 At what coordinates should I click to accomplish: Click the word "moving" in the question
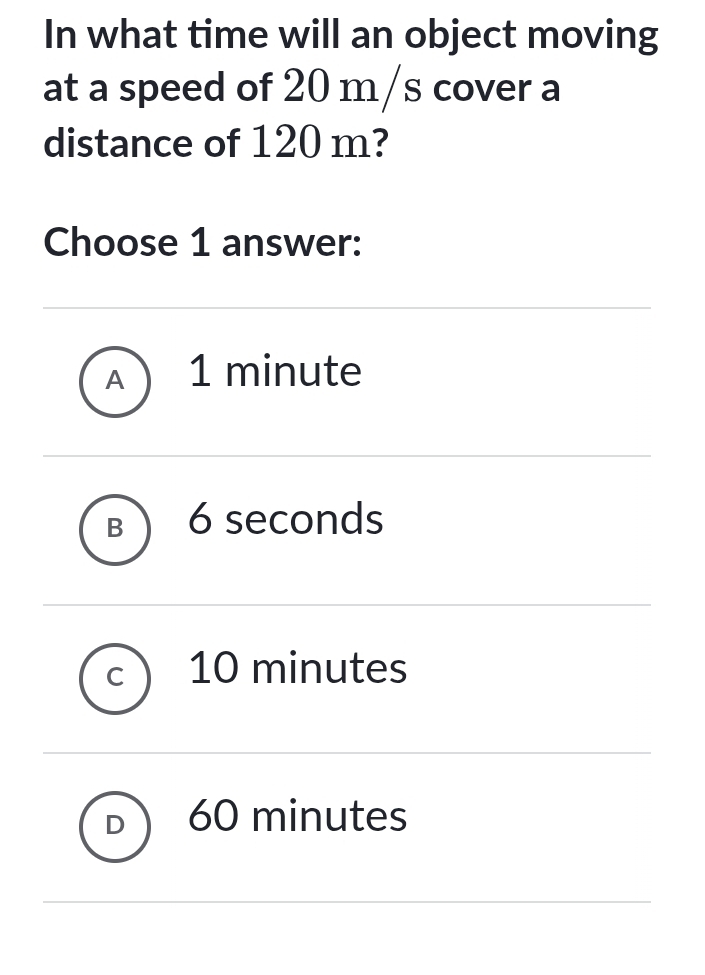pos(593,36)
